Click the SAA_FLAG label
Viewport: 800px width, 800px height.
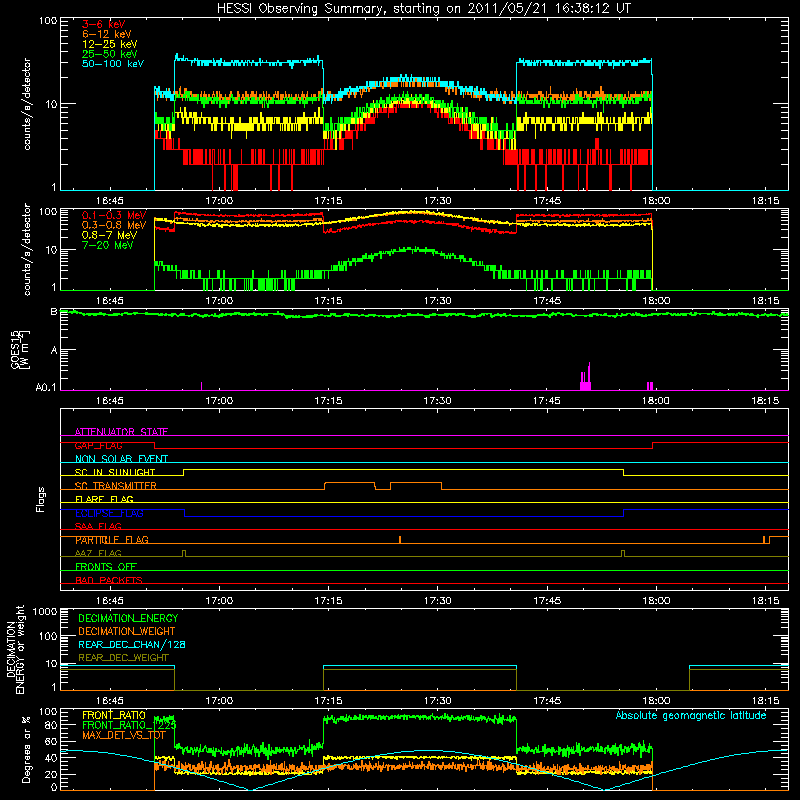point(98,526)
